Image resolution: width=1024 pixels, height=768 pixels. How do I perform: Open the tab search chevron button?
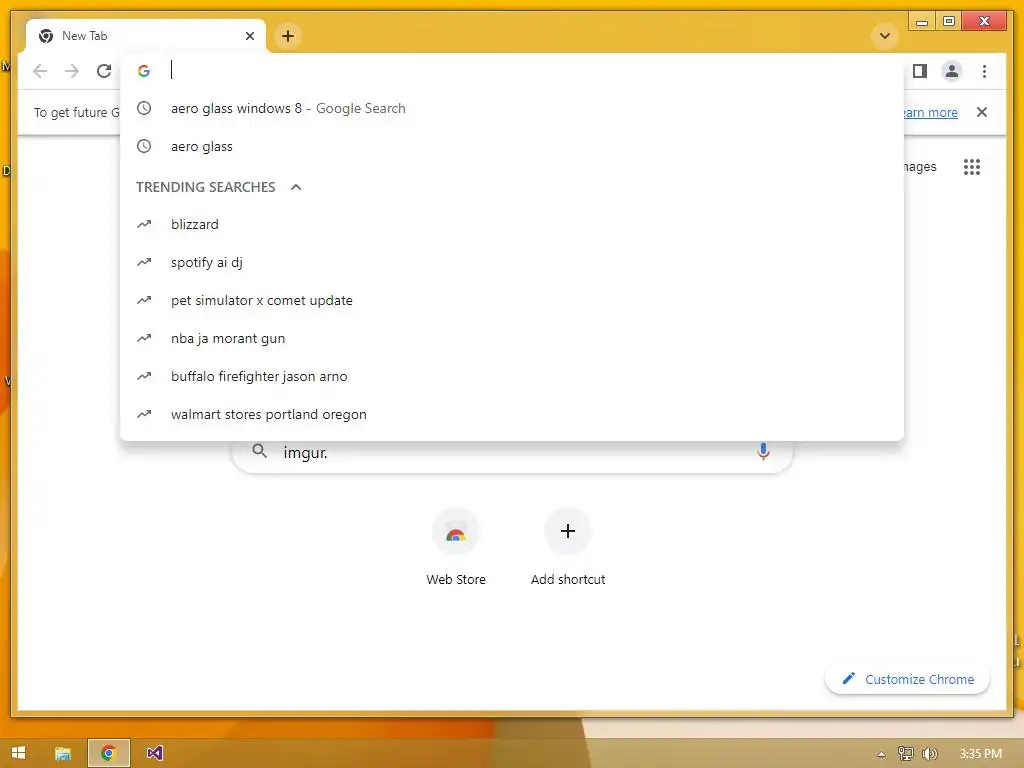[885, 36]
